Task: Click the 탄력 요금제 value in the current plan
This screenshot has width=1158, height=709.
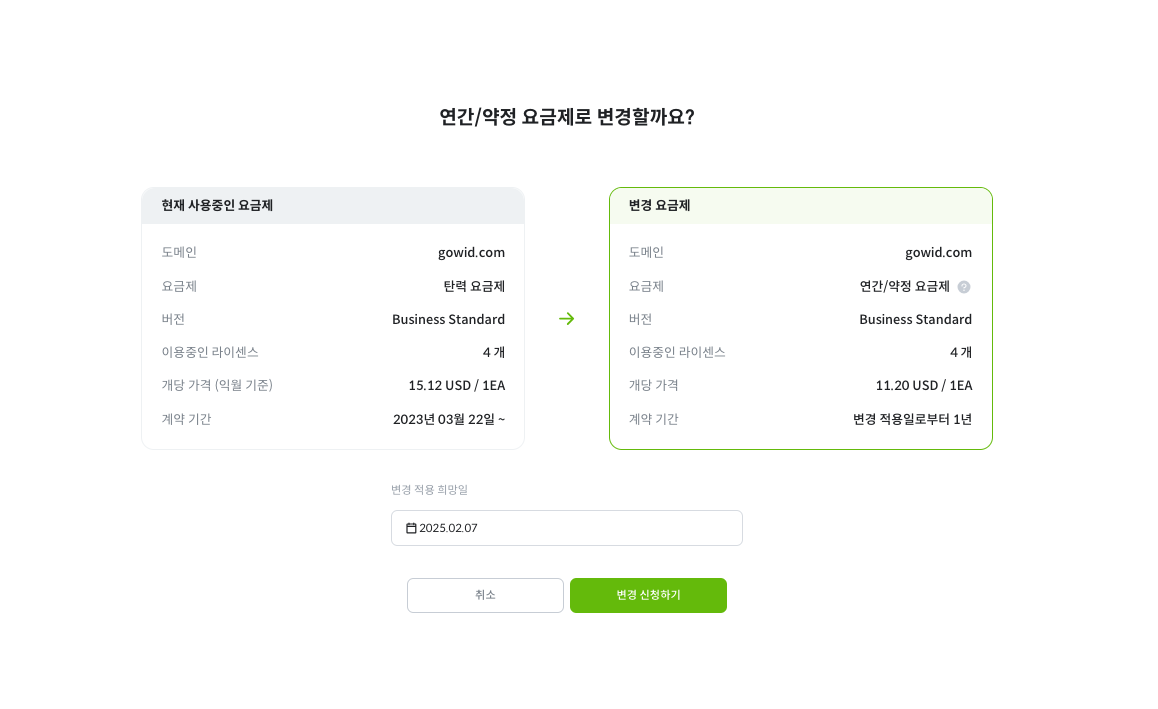Action: [474, 286]
